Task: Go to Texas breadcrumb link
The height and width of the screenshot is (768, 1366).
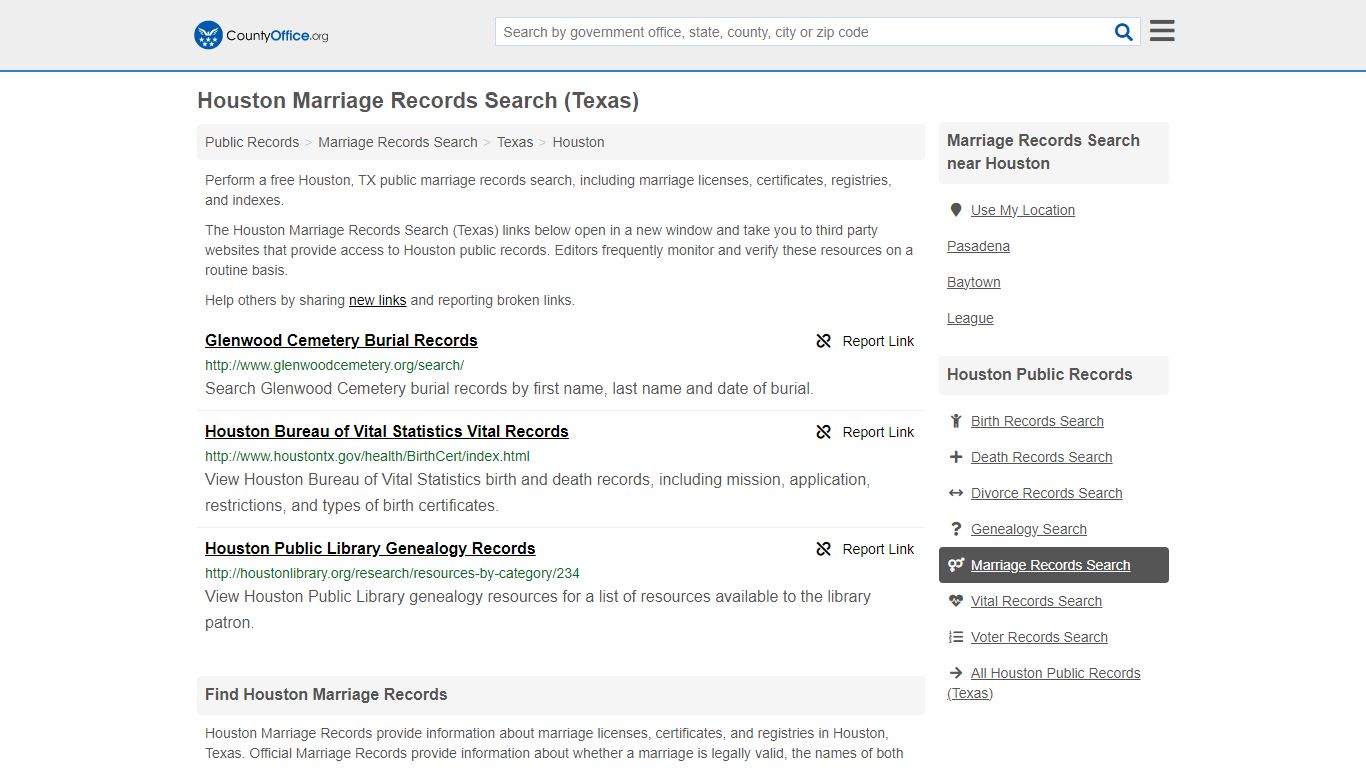Action: click(x=515, y=142)
